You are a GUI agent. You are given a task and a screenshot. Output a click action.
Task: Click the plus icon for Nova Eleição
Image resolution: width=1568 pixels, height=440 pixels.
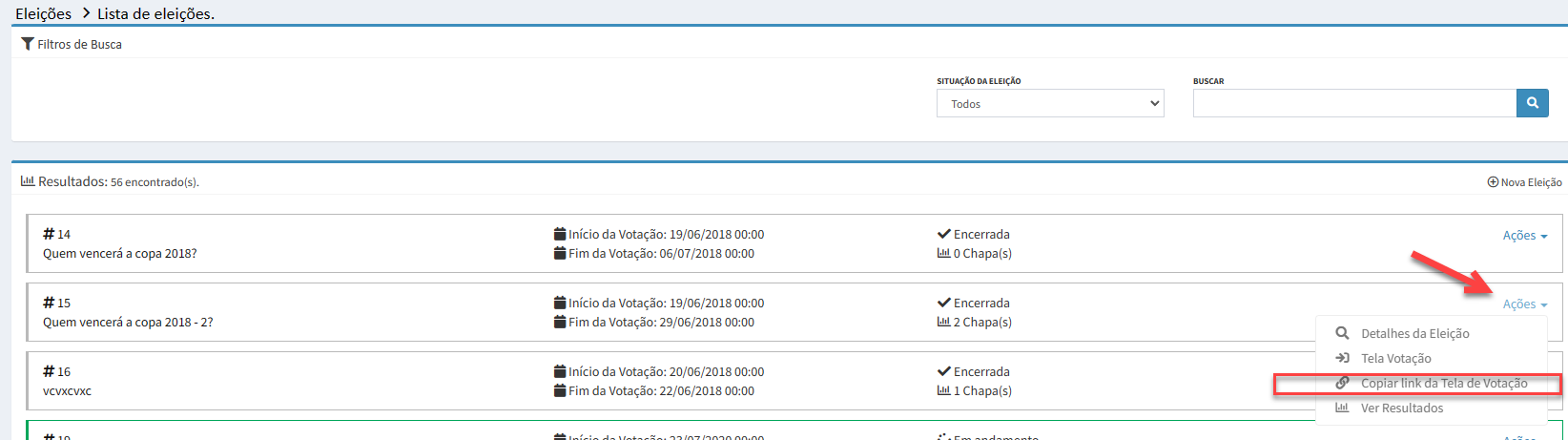(1493, 182)
